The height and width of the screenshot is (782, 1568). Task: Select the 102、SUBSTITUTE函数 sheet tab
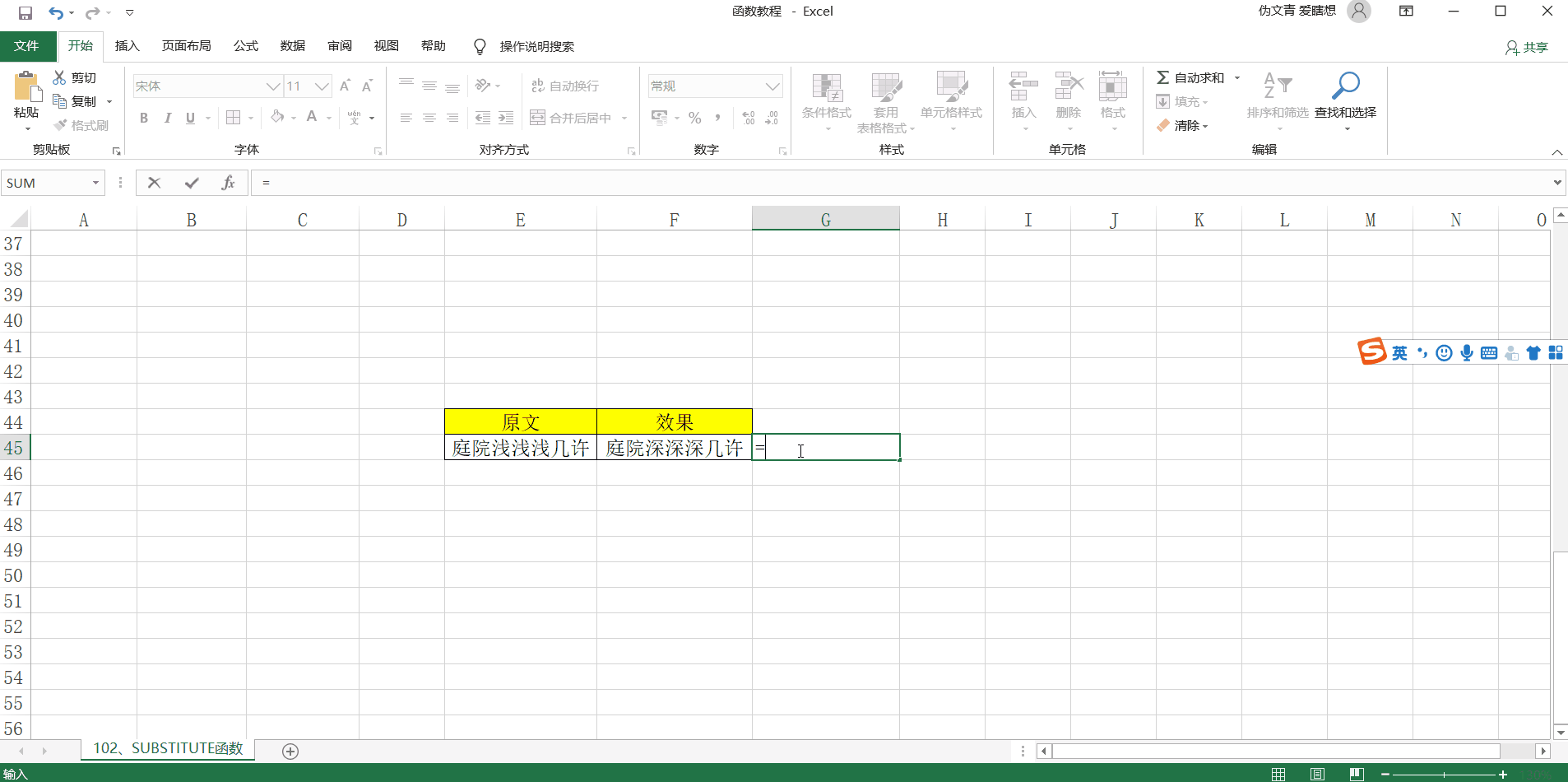click(168, 748)
